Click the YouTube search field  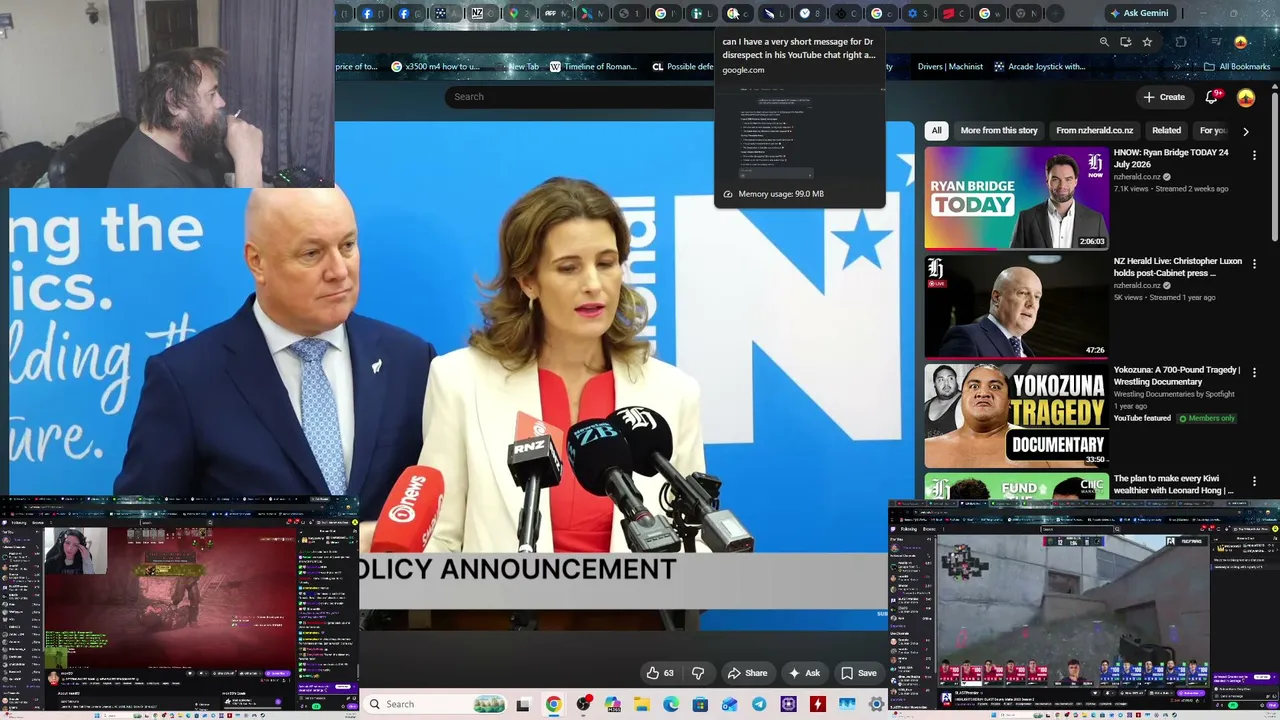pos(580,97)
